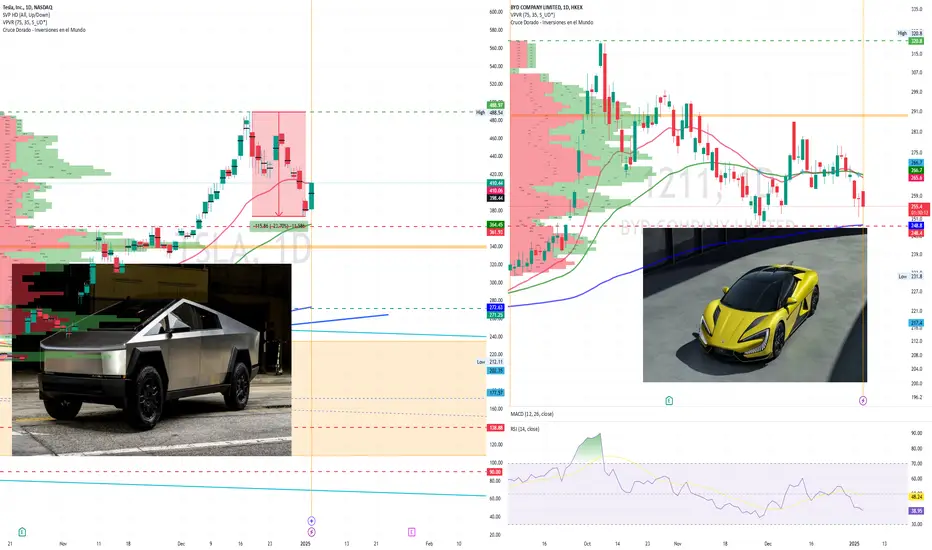The width and height of the screenshot is (932, 550).
Task: Click the red 361.93 price tag
Action: [x=496, y=232]
